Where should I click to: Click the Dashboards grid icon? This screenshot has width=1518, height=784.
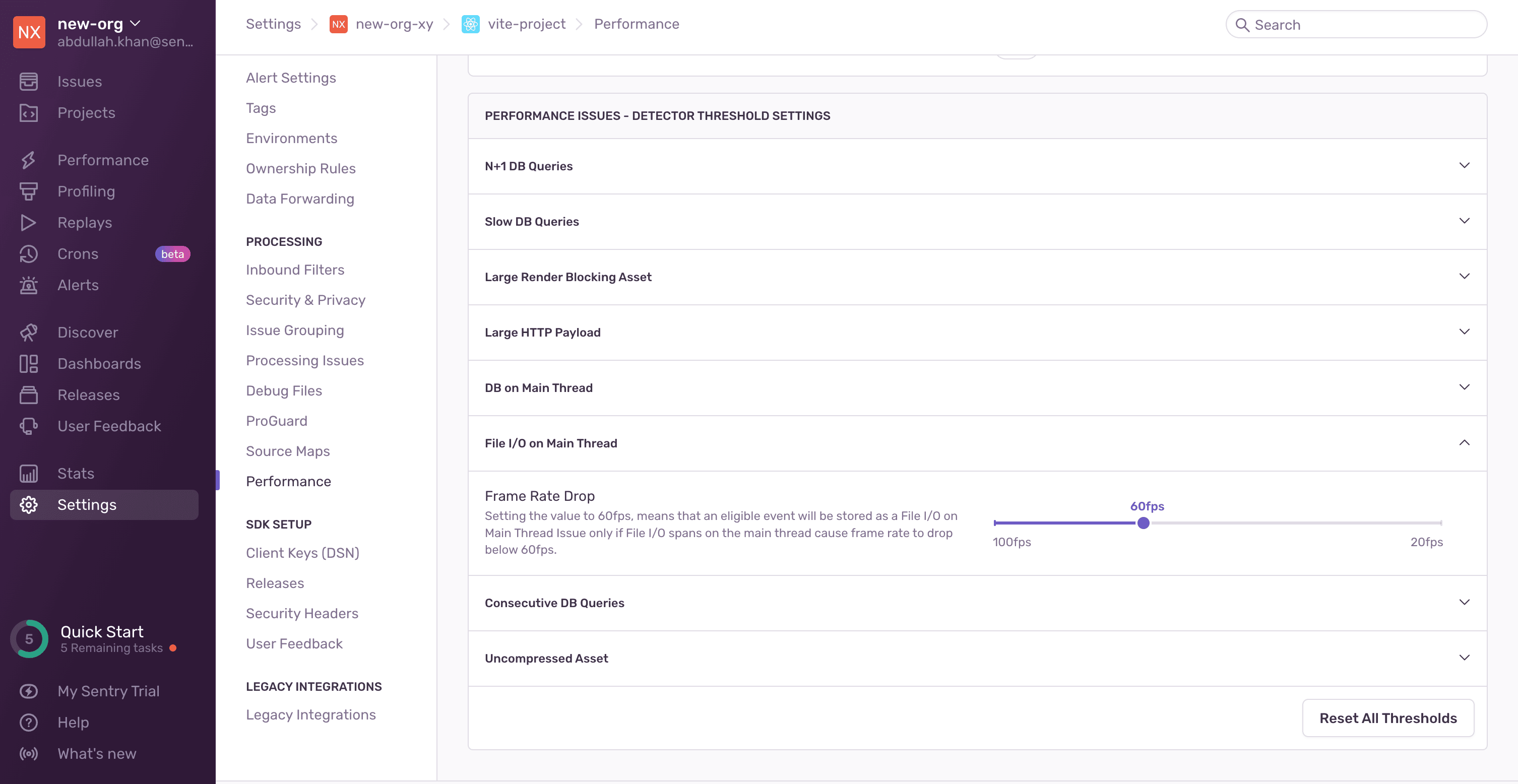pyautogui.click(x=28, y=363)
